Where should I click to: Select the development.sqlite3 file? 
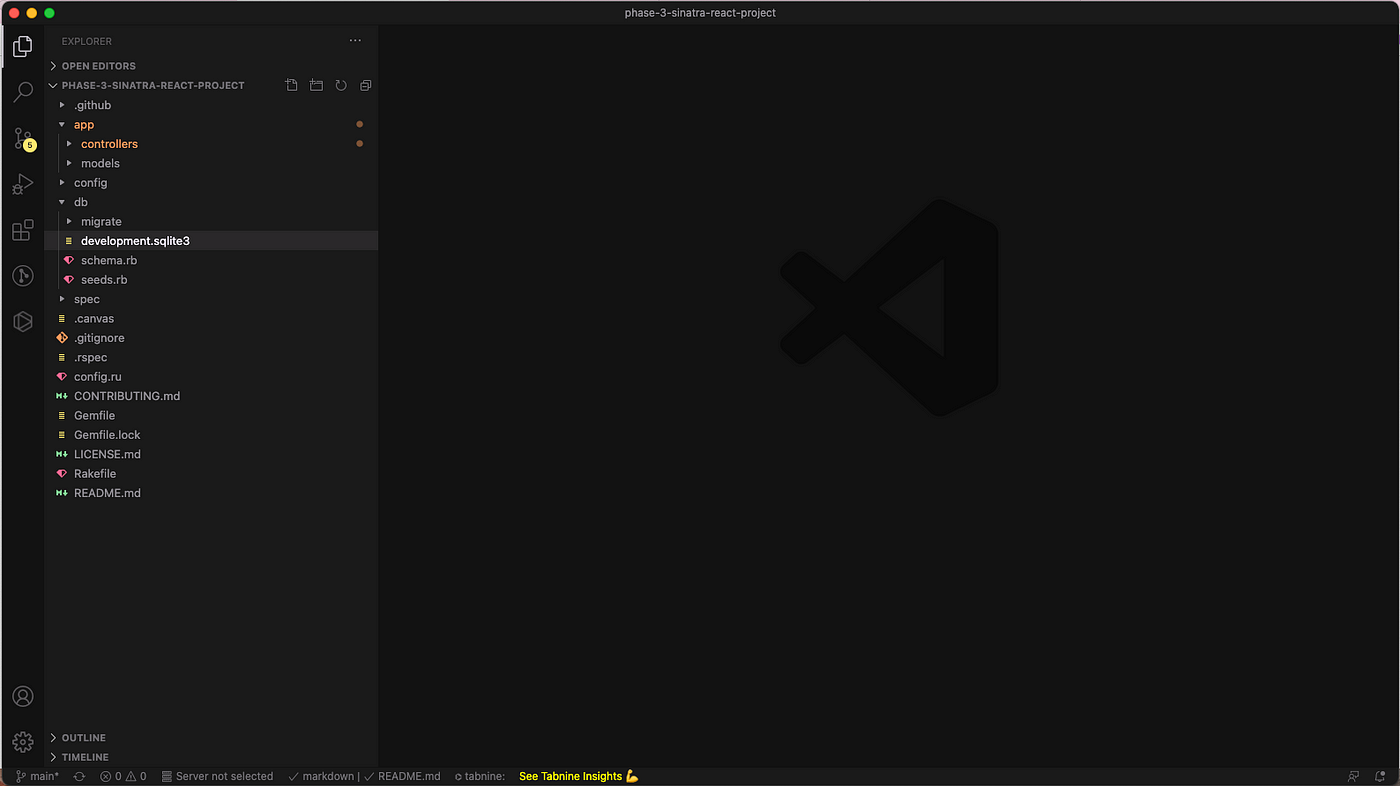(x=213, y=241)
